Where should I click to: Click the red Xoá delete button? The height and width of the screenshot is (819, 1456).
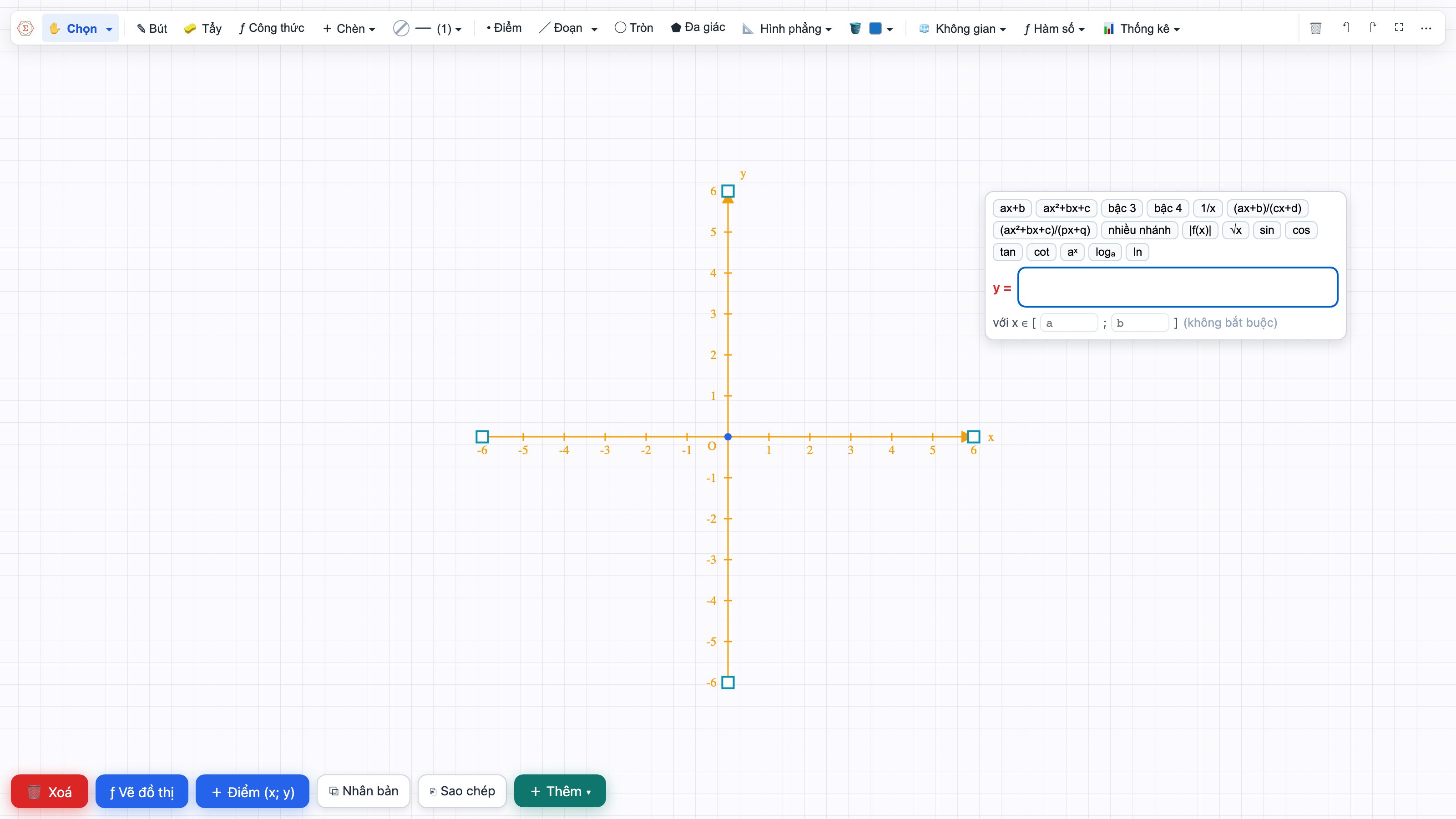(x=50, y=791)
